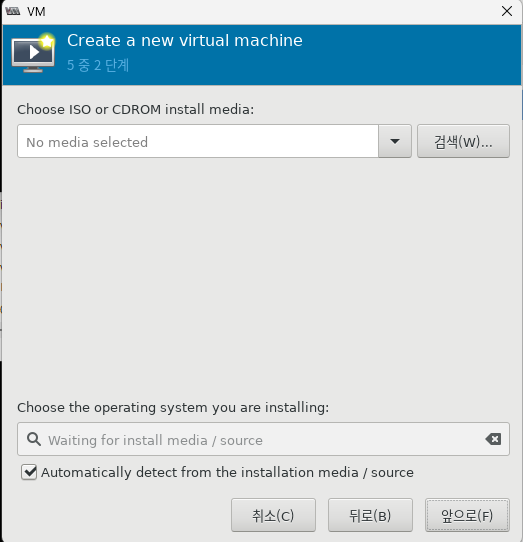Click the 'No media selected' media field
This screenshot has width=523, height=542.
tap(198, 141)
